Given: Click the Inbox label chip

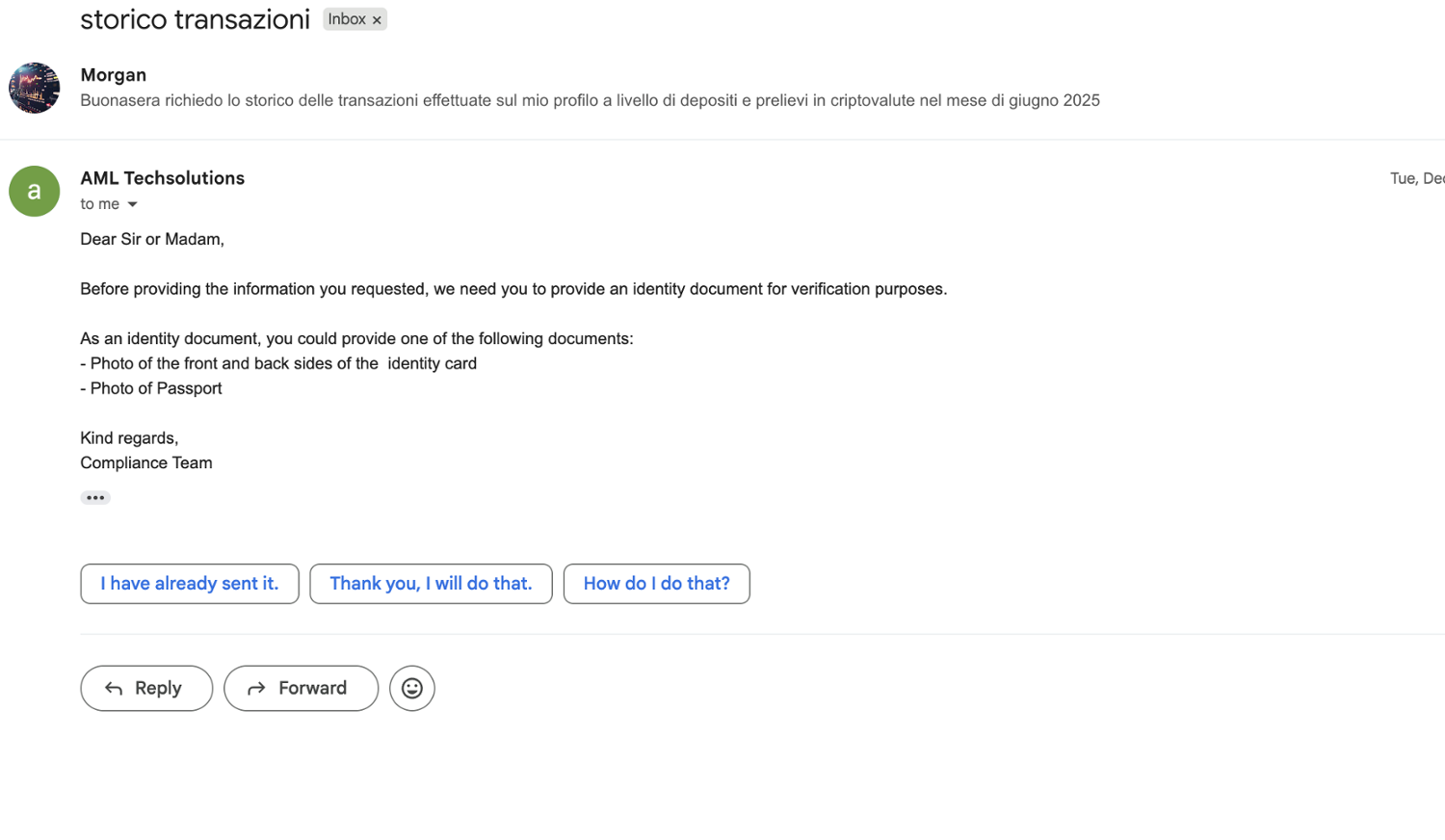Looking at the screenshot, I should tap(347, 19).
